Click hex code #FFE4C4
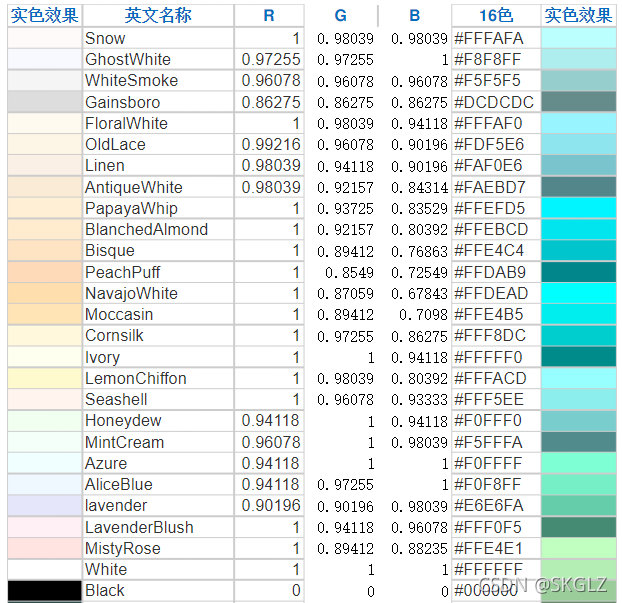This screenshot has height=603, width=622. pos(489,250)
